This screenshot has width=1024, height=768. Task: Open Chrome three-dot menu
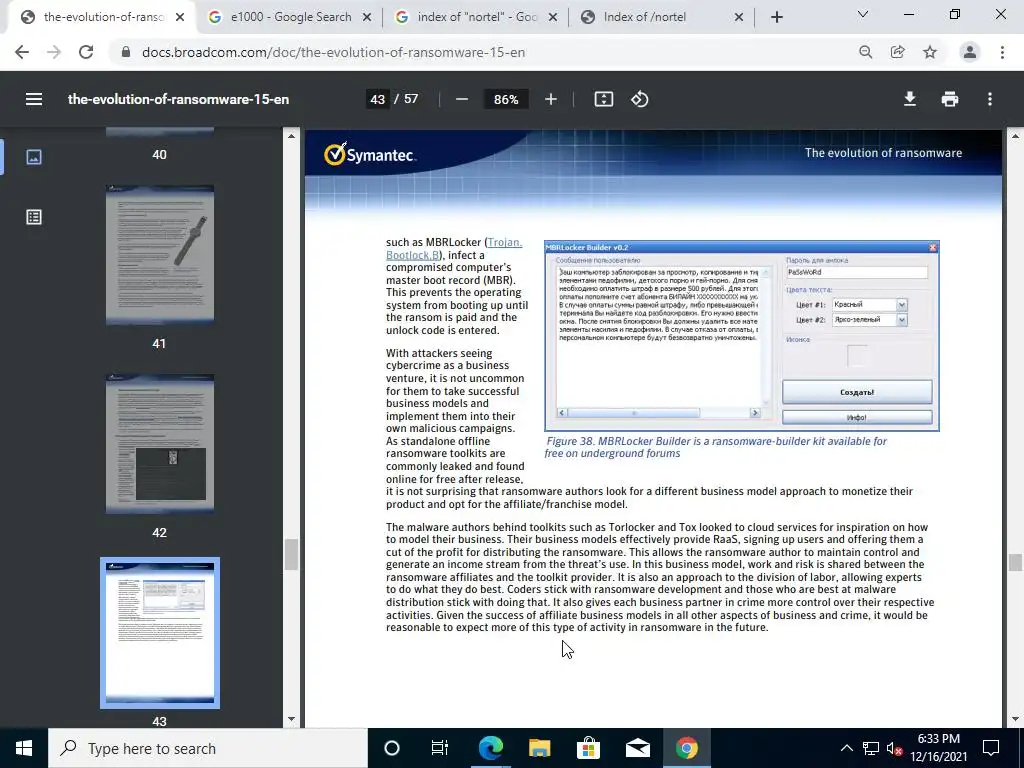[x=1002, y=52]
